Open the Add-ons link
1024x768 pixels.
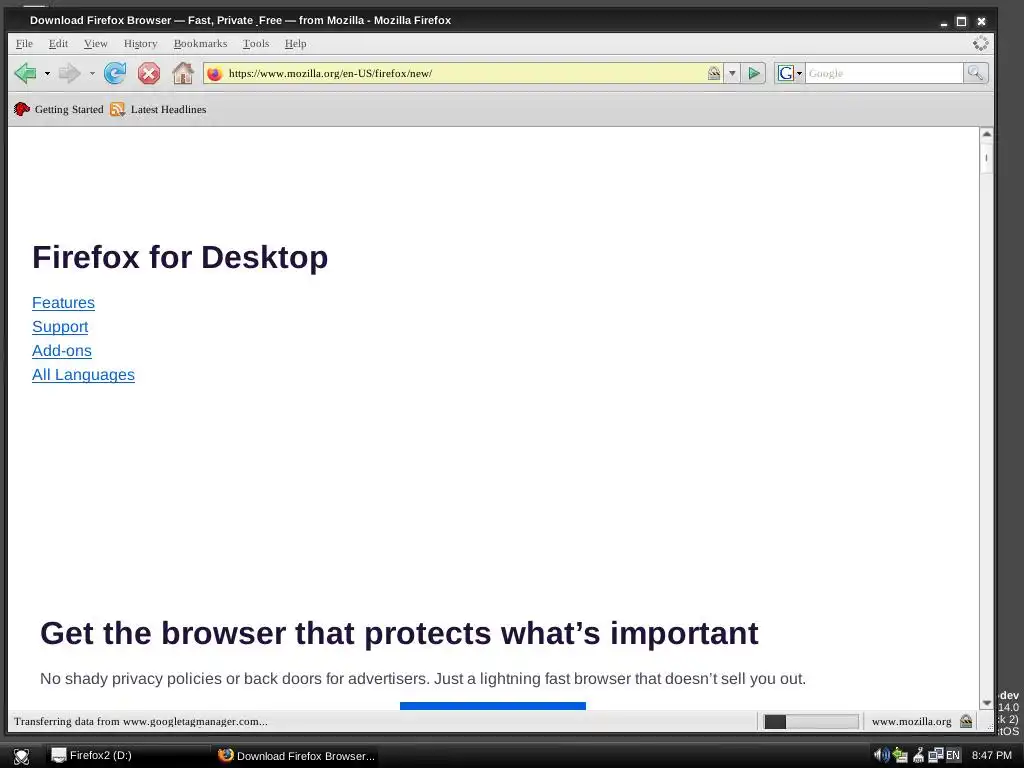point(62,351)
